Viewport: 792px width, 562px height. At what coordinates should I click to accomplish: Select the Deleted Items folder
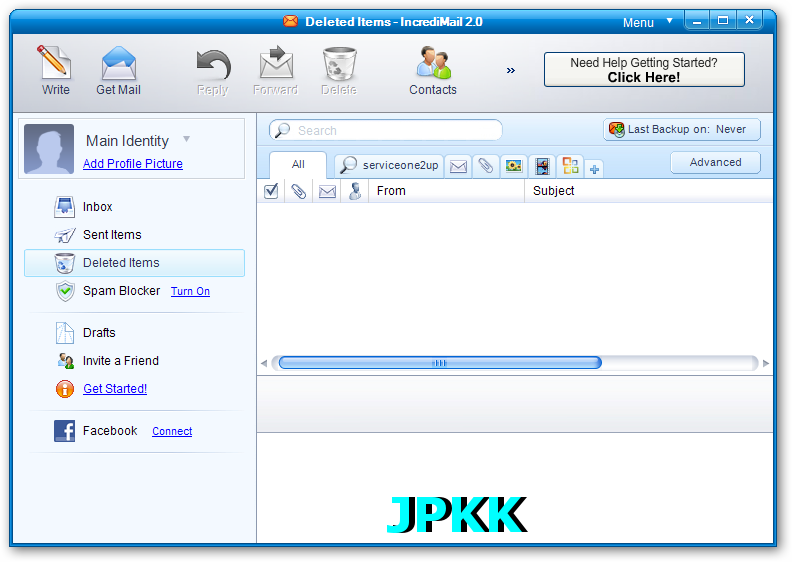click(x=134, y=263)
